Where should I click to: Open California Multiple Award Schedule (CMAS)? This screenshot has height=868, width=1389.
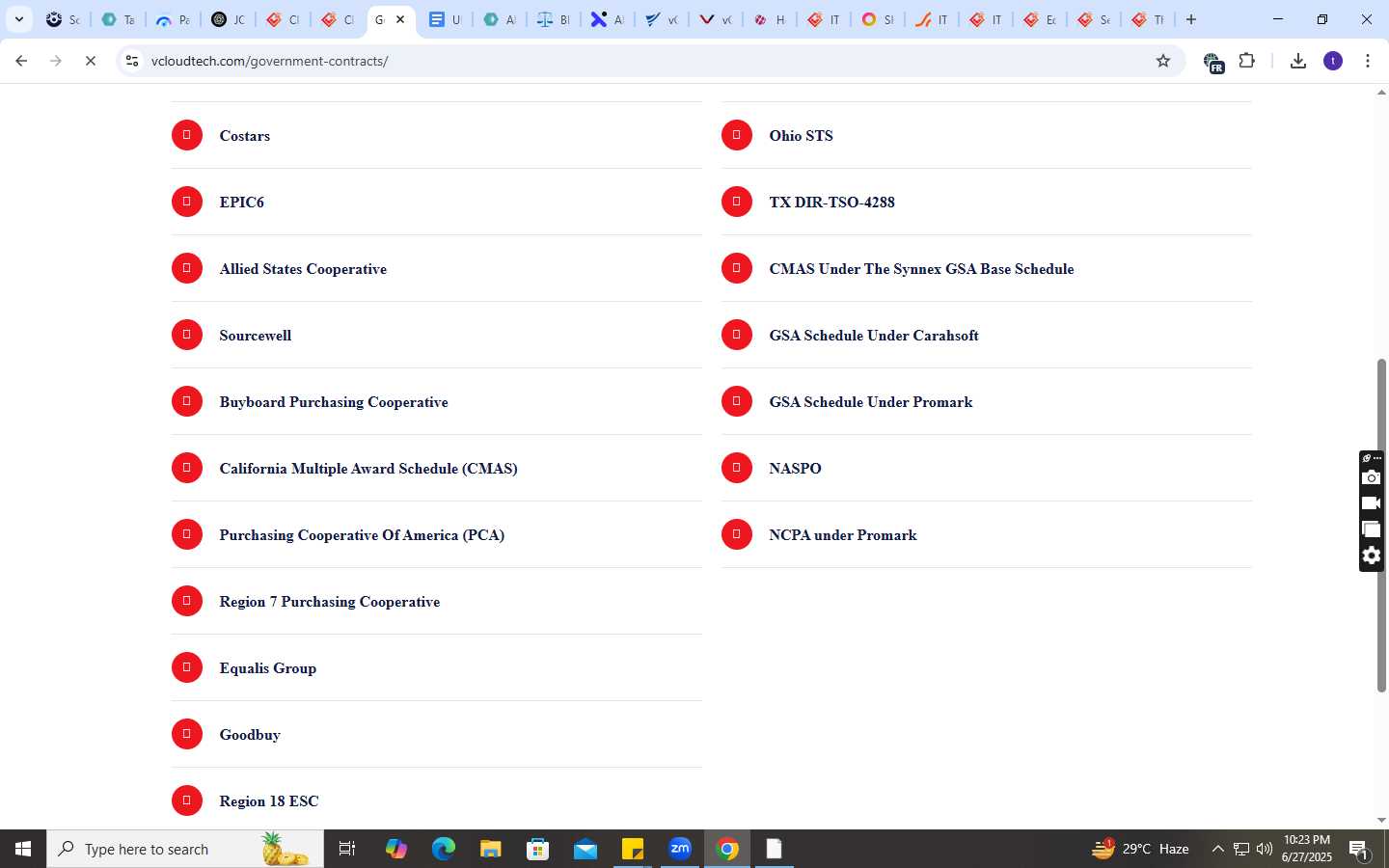(368, 469)
